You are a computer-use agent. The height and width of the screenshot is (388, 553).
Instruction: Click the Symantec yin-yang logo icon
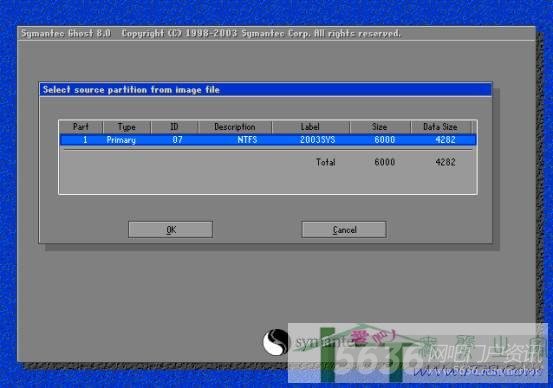pos(276,342)
